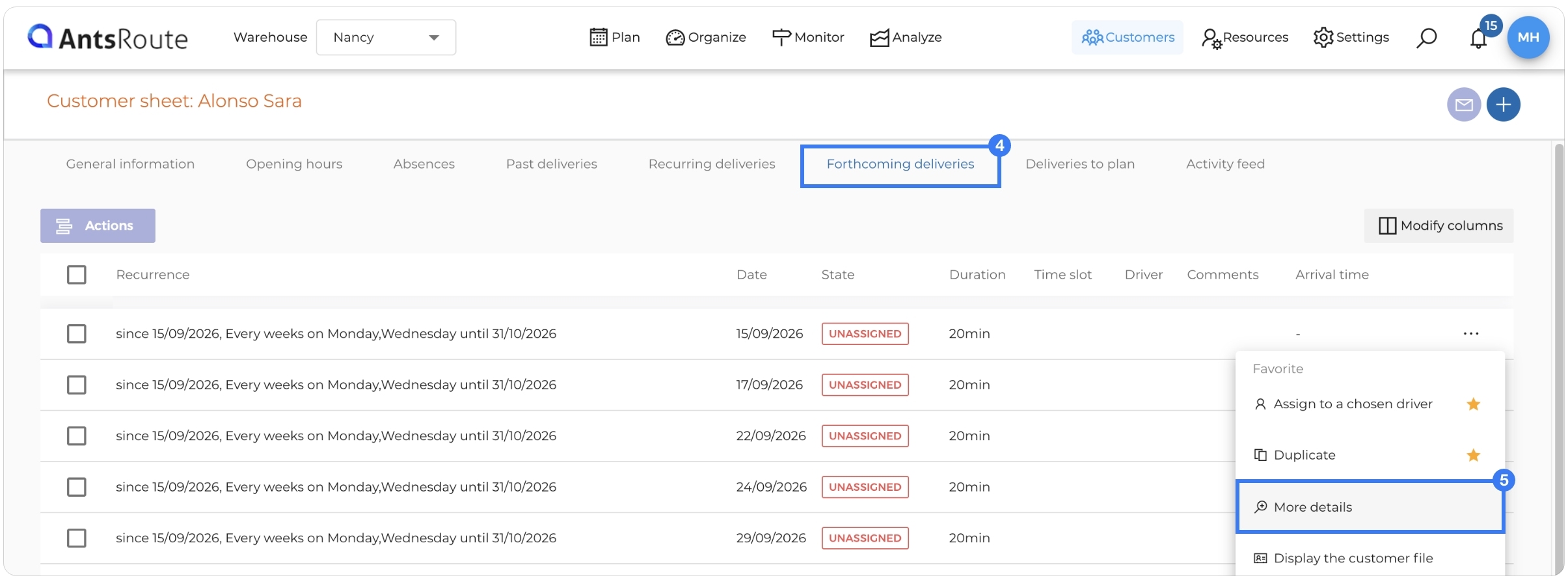This screenshot has height=582, width=1568.
Task: Open notifications bell with 15 badge
Action: pos(1479,38)
